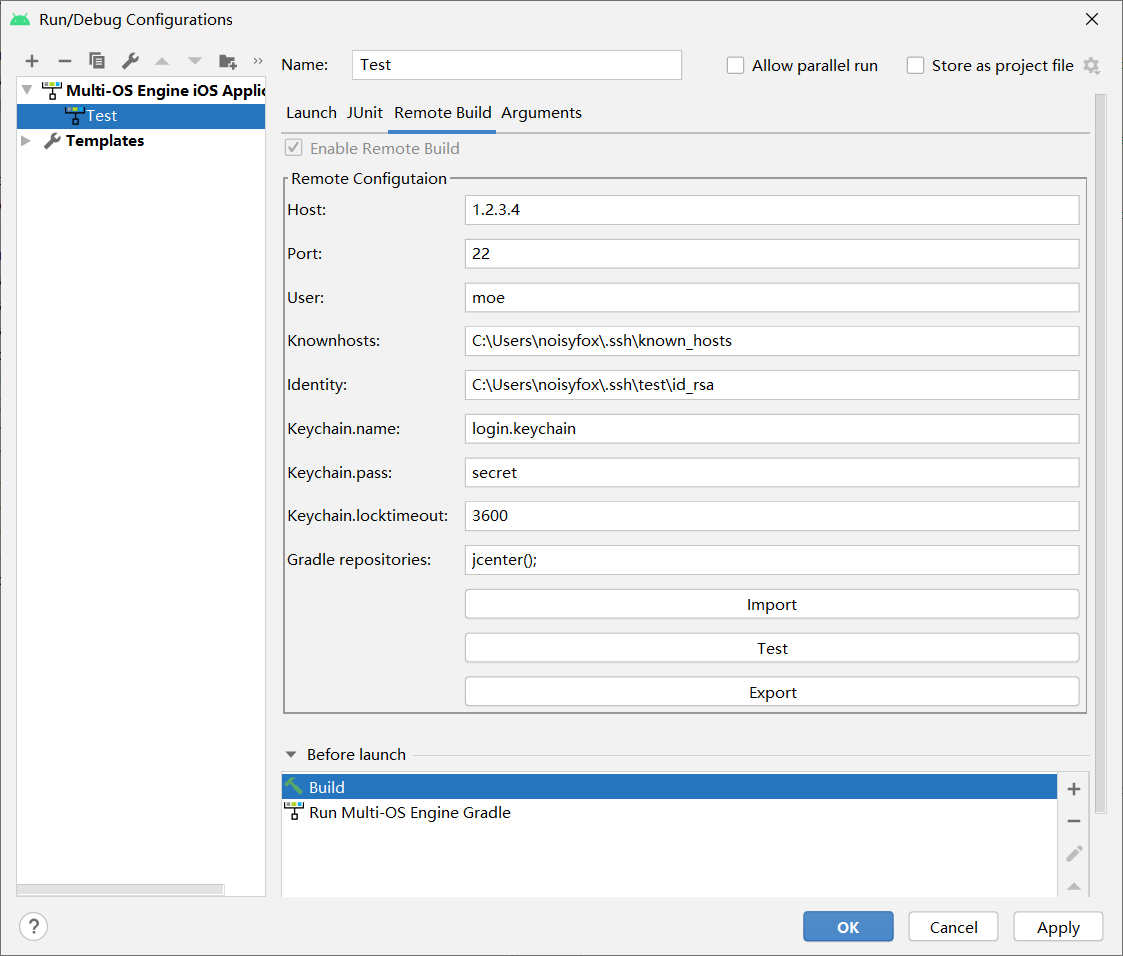1123x956 pixels.
Task: Close the Run/Debug Configurations dialog
Action: point(1091,19)
